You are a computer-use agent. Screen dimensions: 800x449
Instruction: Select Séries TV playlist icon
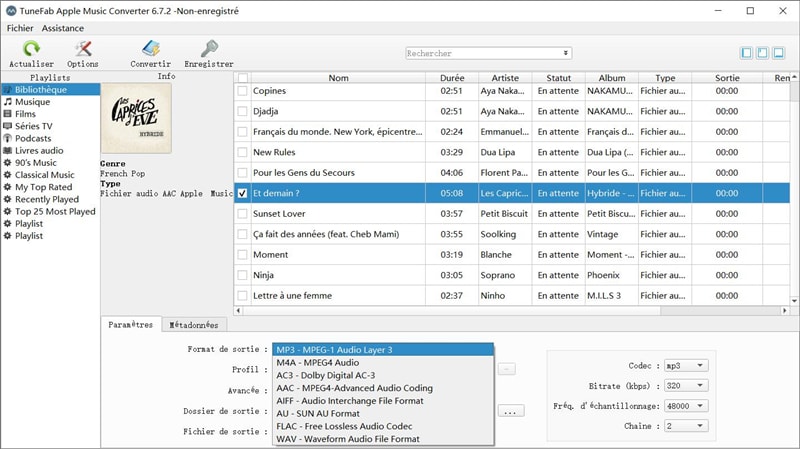tap(8, 126)
